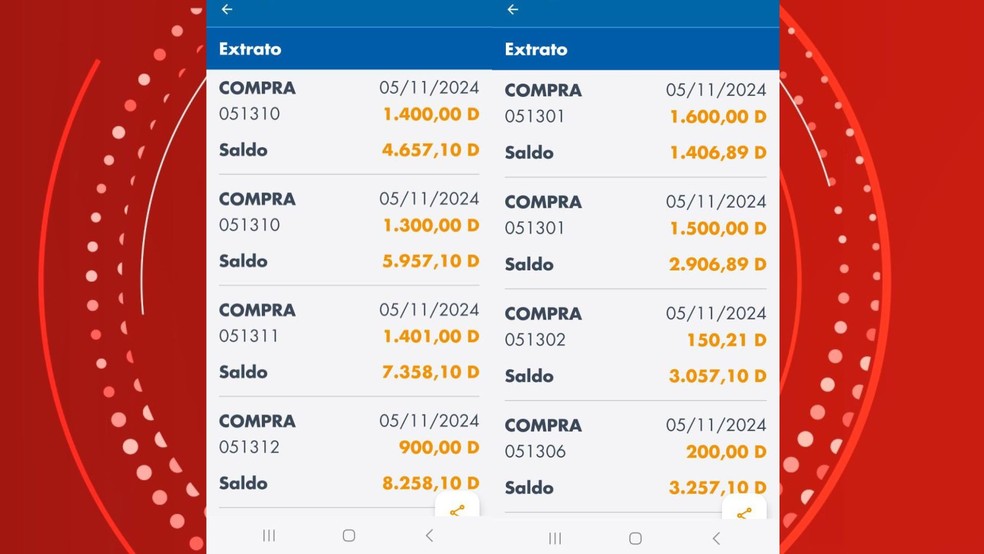Open recent apps on the right phone nav bar
This screenshot has height=554, width=984.
pyautogui.click(x=555, y=538)
